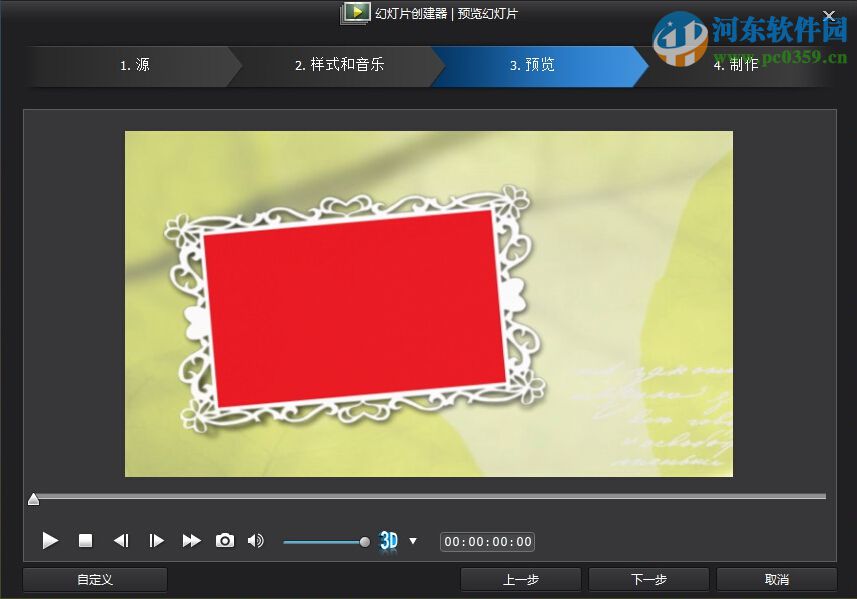Click 下一步 to continue

coord(648,579)
